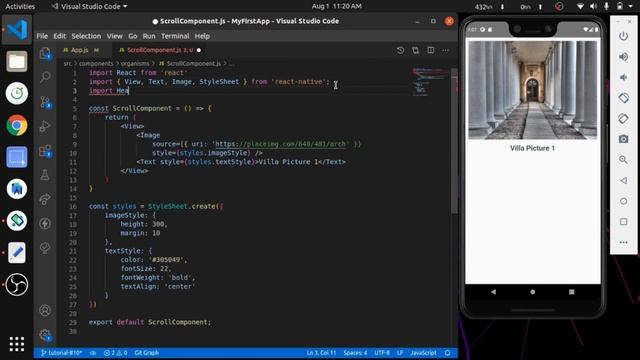
Task: Open the Help menu
Action: click(x=202, y=36)
